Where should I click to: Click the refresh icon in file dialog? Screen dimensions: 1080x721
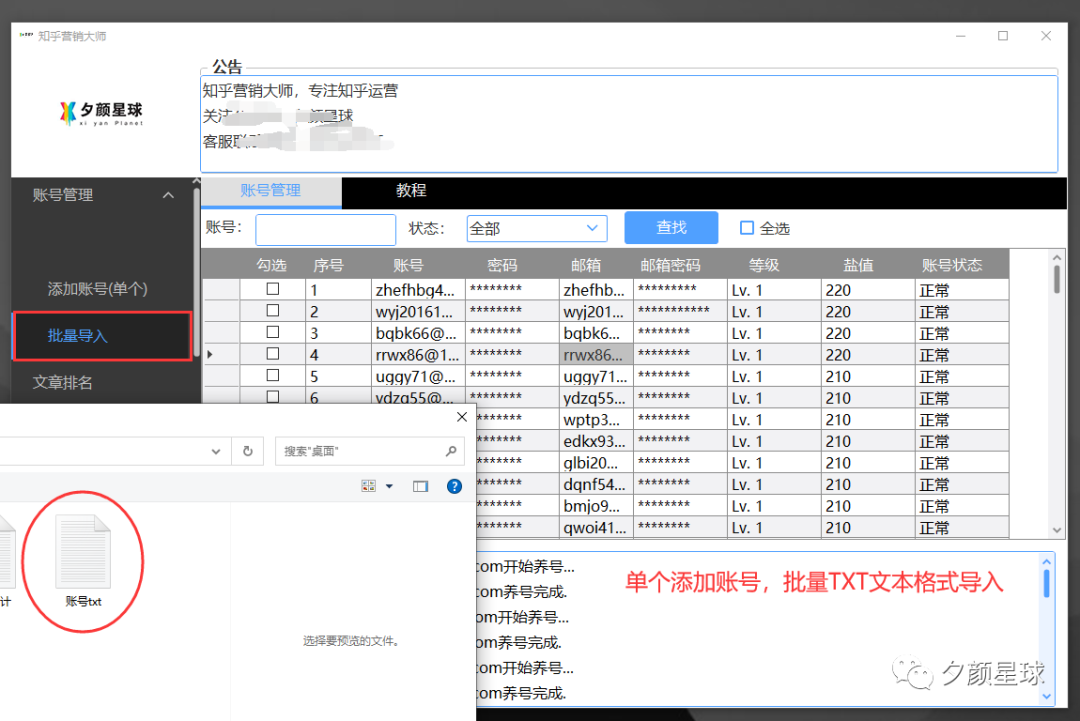pos(248,451)
